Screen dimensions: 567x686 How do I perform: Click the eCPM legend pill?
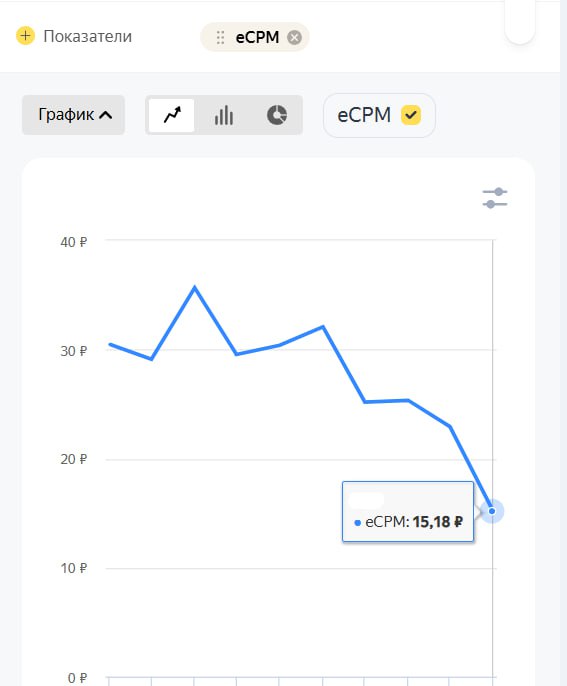pos(379,116)
